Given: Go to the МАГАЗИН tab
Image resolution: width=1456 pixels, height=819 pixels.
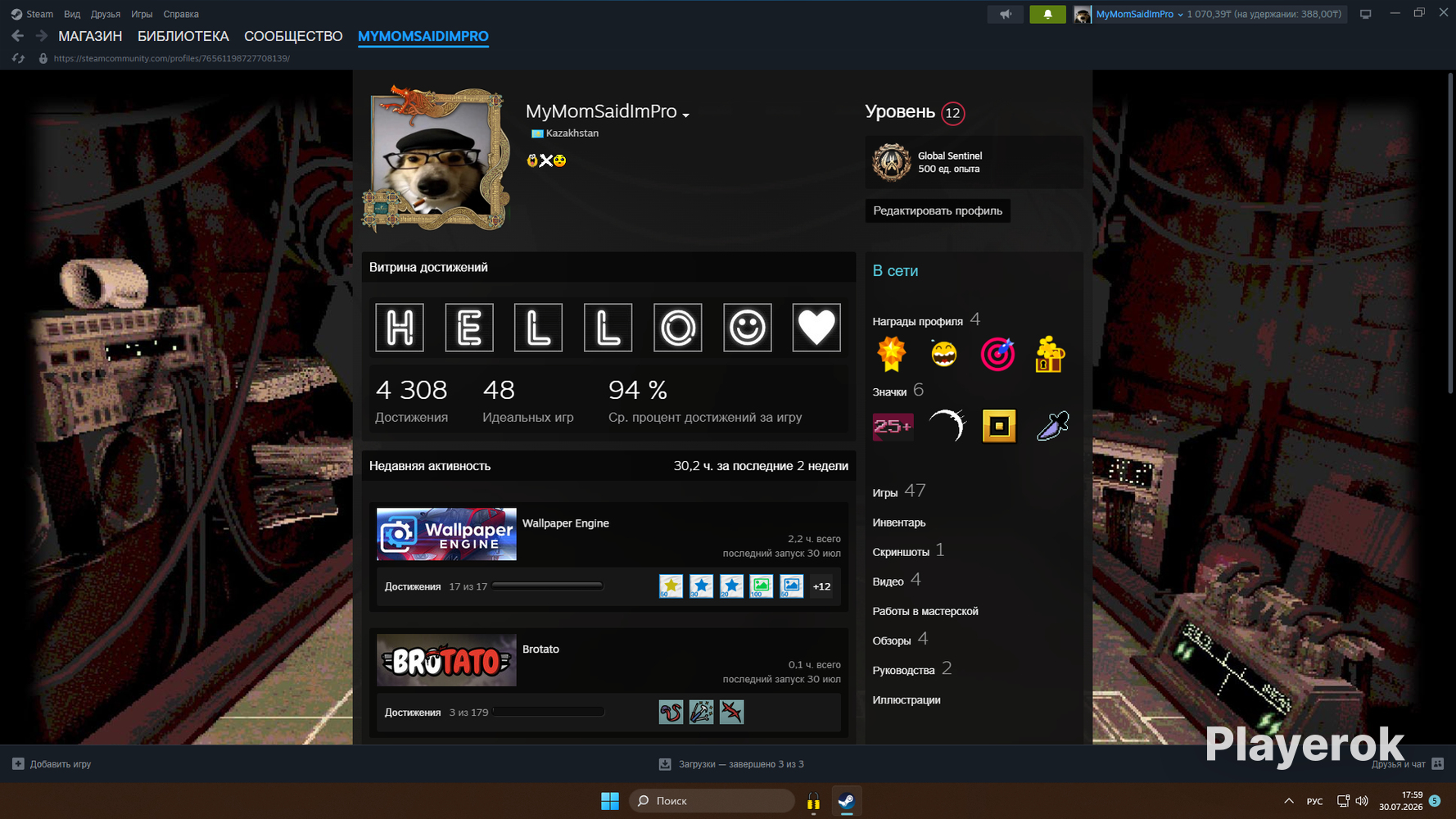Looking at the screenshot, I should 90,36.
